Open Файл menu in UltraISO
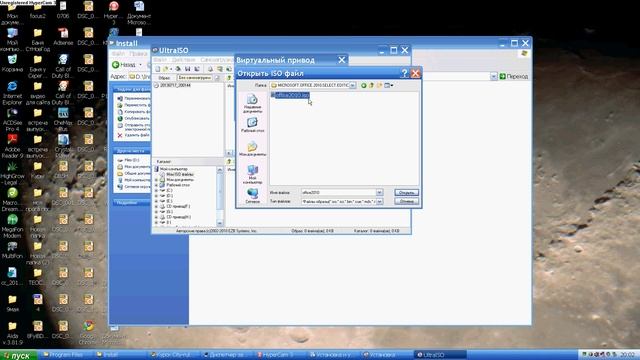640x360 pixels. pos(160,60)
